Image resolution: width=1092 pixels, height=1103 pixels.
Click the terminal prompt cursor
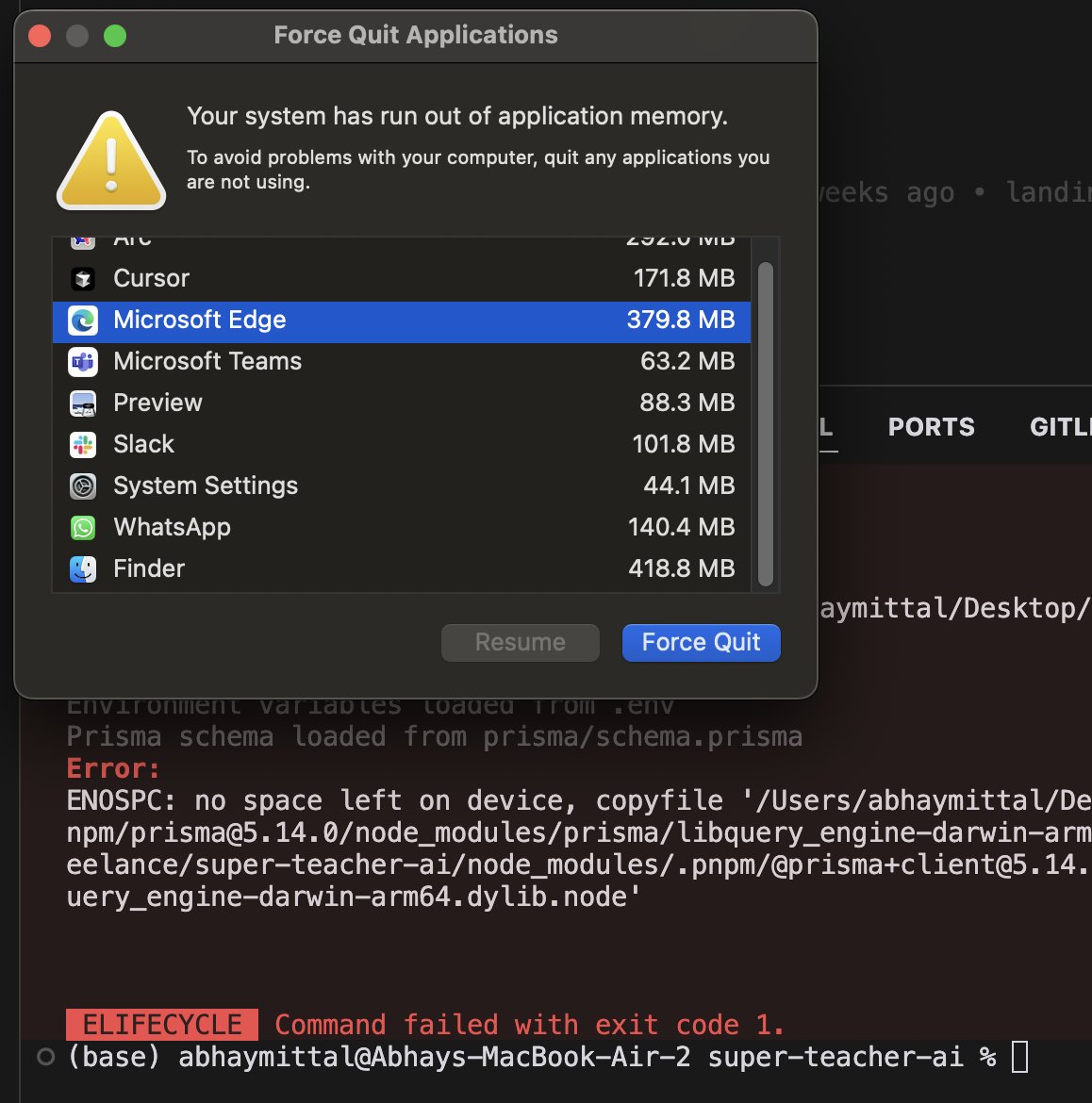click(1019, 1057)
